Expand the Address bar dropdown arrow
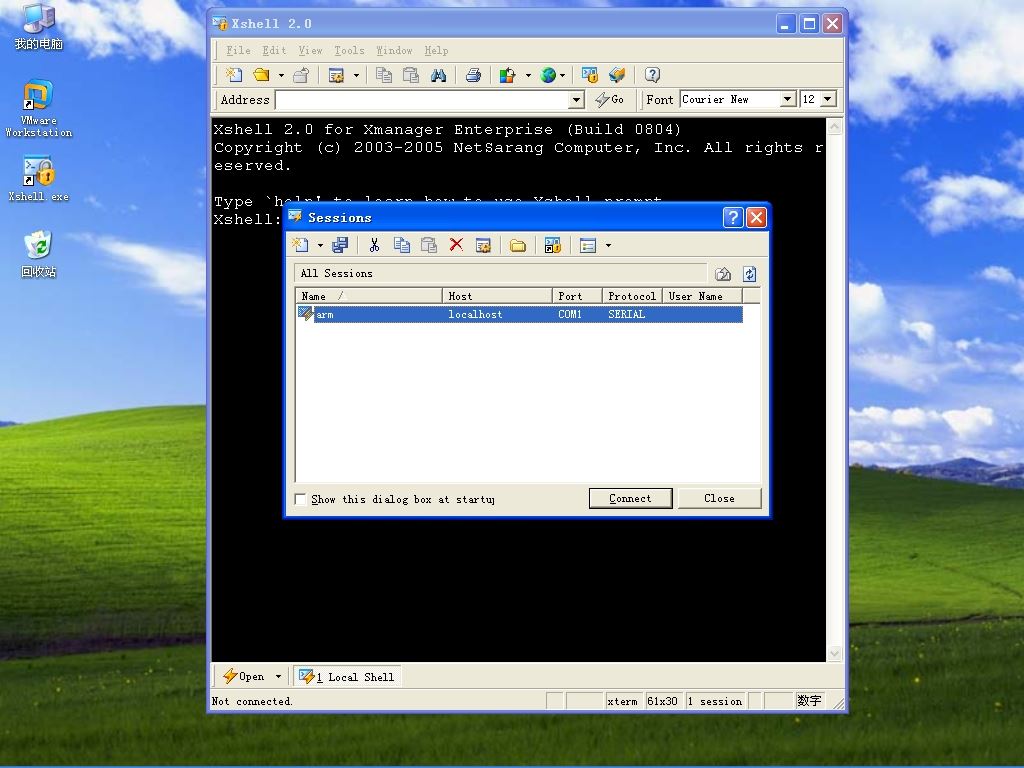This screenshot has width=1024, height=768. point(576,100)
